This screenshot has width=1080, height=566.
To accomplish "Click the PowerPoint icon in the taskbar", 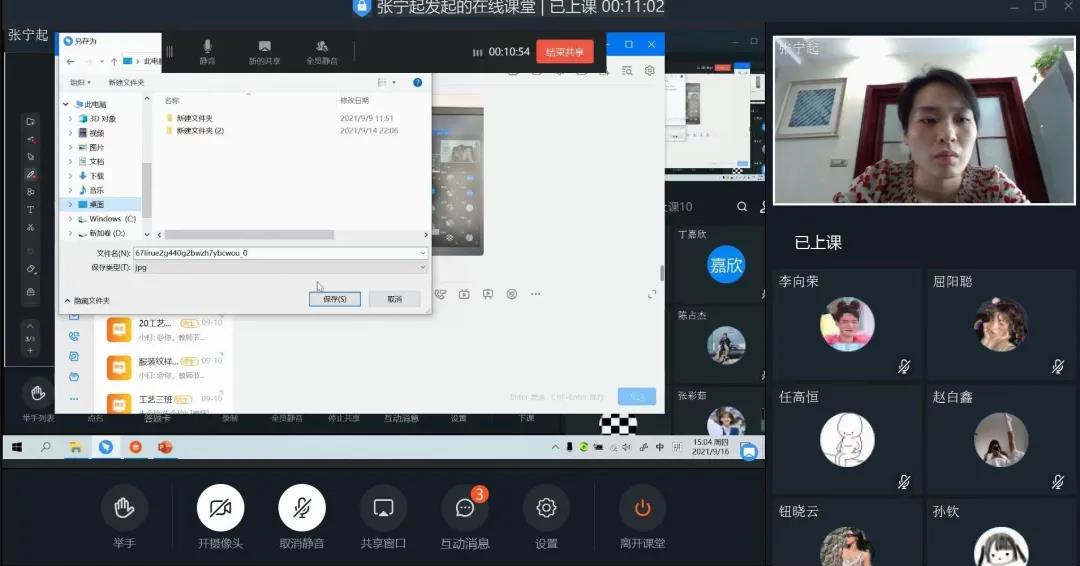I will [x=165, y=447].
